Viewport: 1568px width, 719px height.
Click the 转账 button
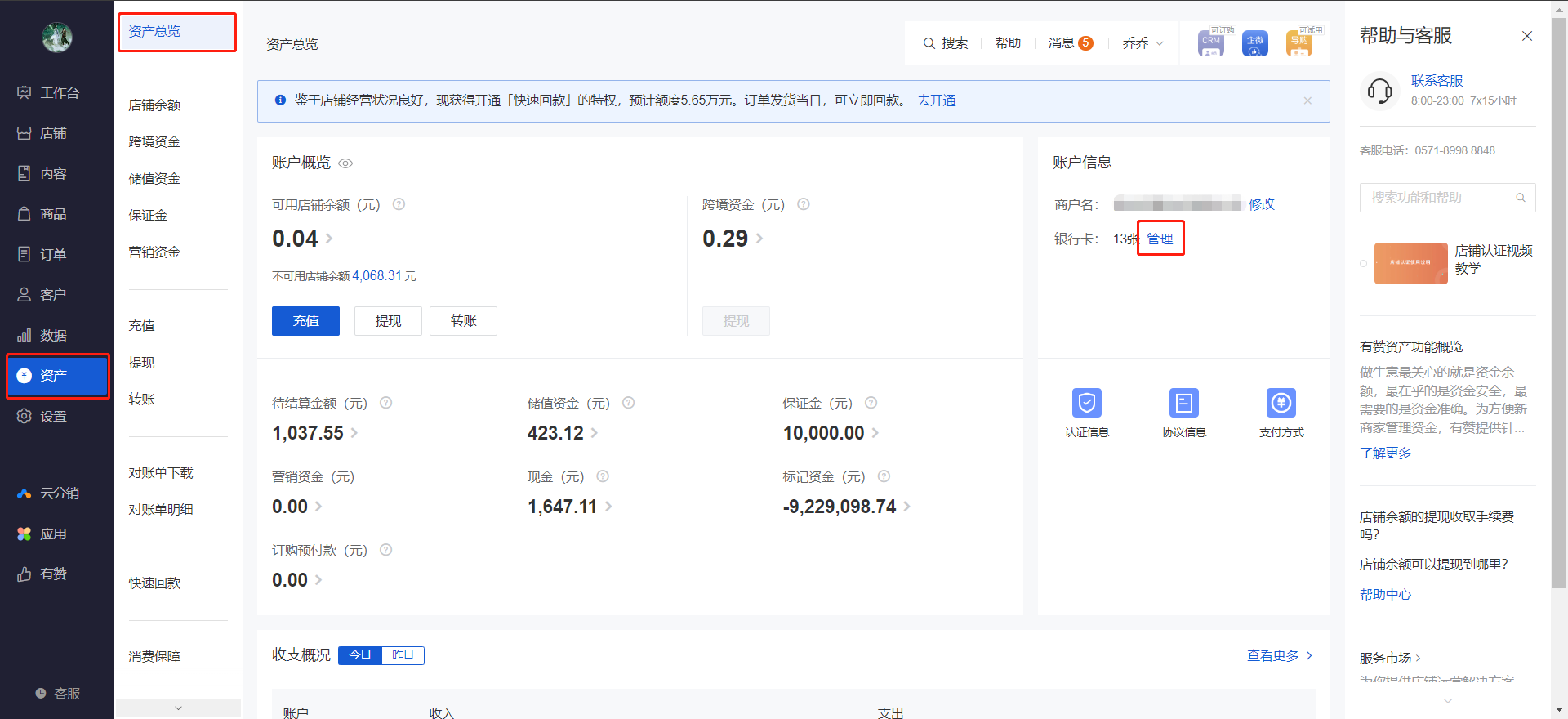point(463,321)
